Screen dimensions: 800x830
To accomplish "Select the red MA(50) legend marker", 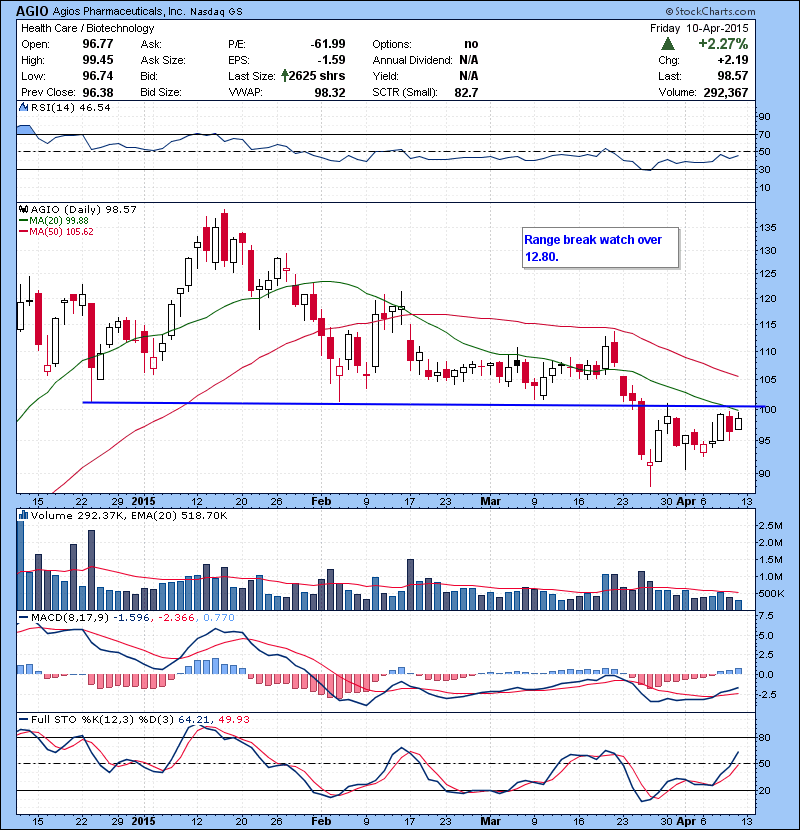I will click(x=24, y=232).
